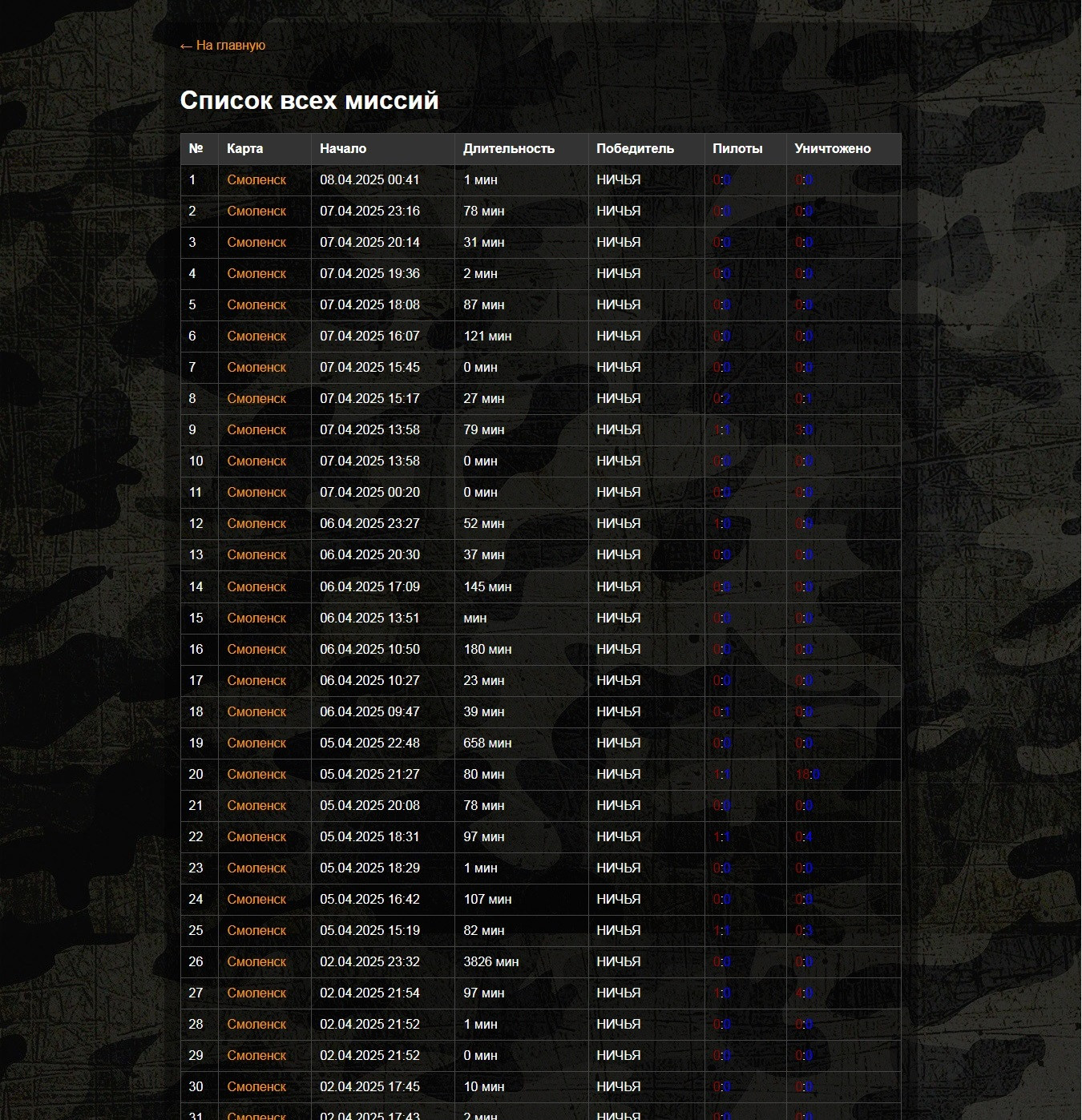Click Смоленск in the 145 мин mission row

pos(256,587)
